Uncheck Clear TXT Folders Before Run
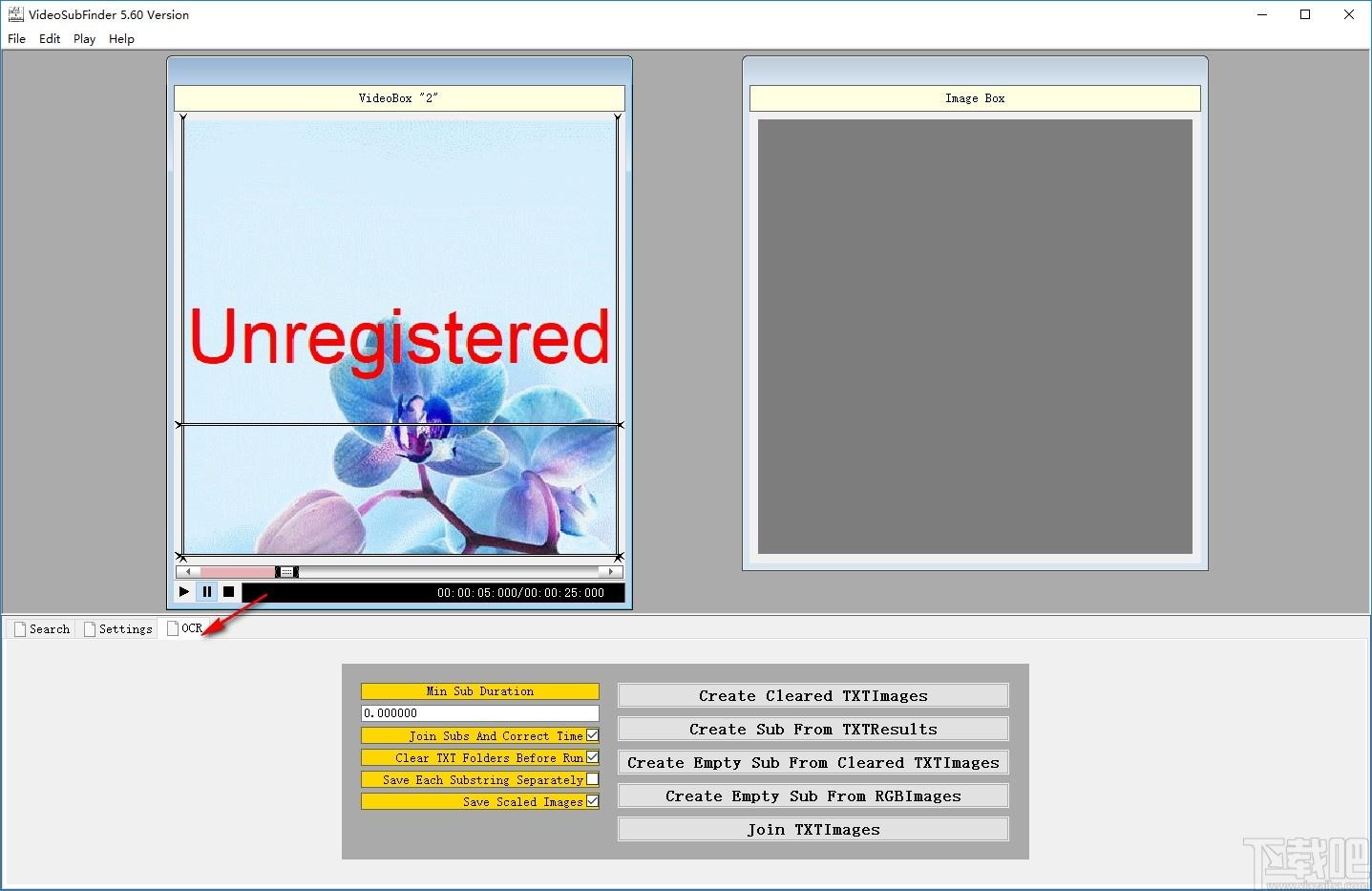 pos(593,757)
